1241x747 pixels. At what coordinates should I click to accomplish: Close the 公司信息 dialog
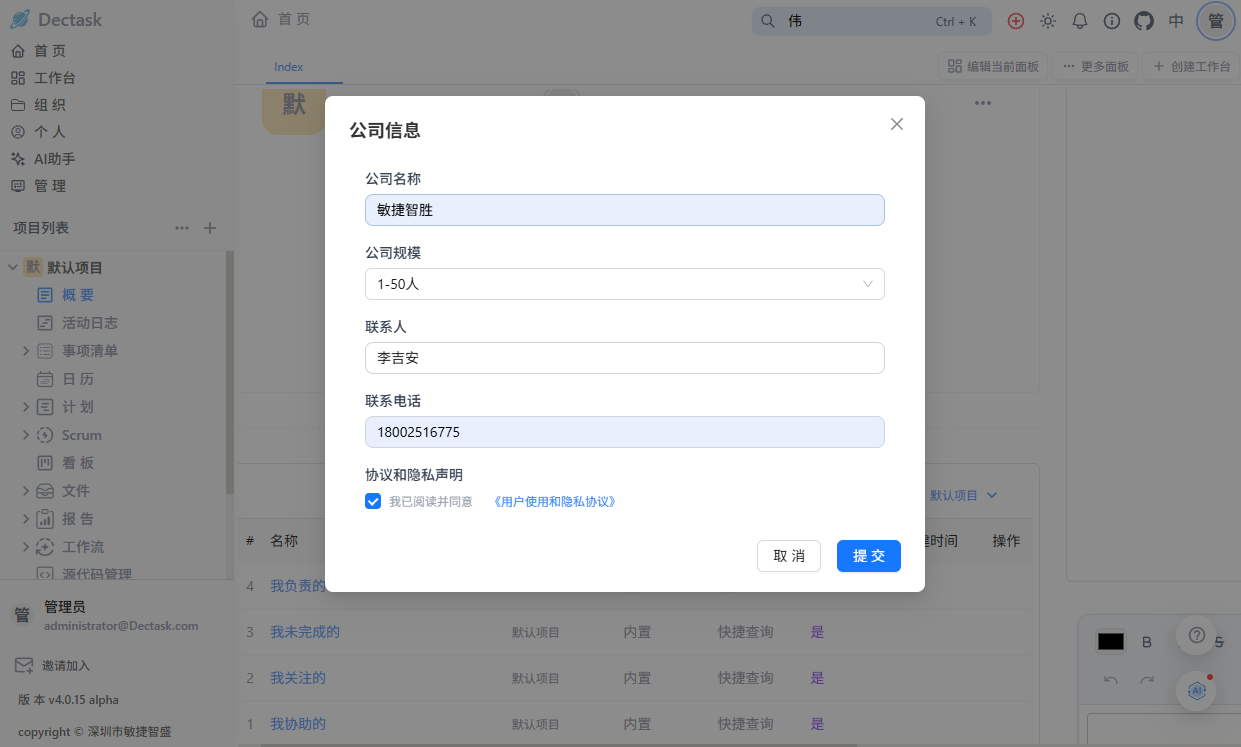click(x=897, y=124)
